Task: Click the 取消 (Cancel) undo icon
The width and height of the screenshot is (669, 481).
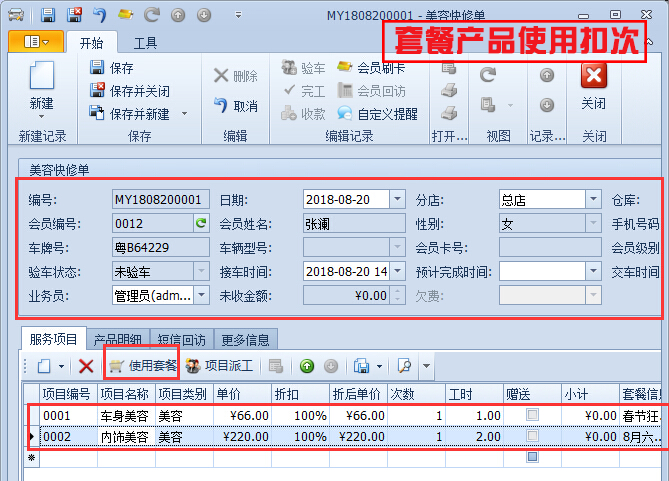Action: [x=235, y=106]
